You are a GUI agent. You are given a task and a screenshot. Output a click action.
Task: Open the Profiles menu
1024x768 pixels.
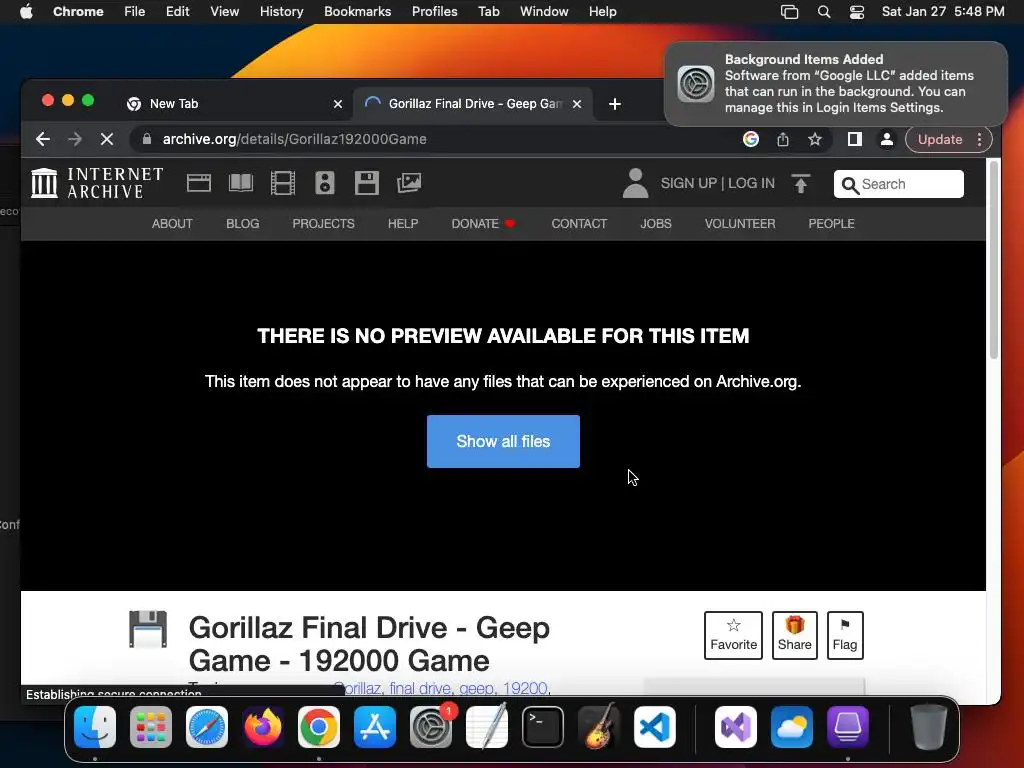tap(434, 12)
